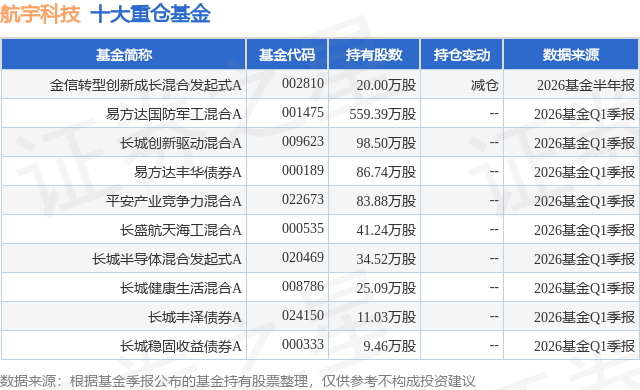
Task: Click 长城稳固收益债券A fund name
Action: 181,346
